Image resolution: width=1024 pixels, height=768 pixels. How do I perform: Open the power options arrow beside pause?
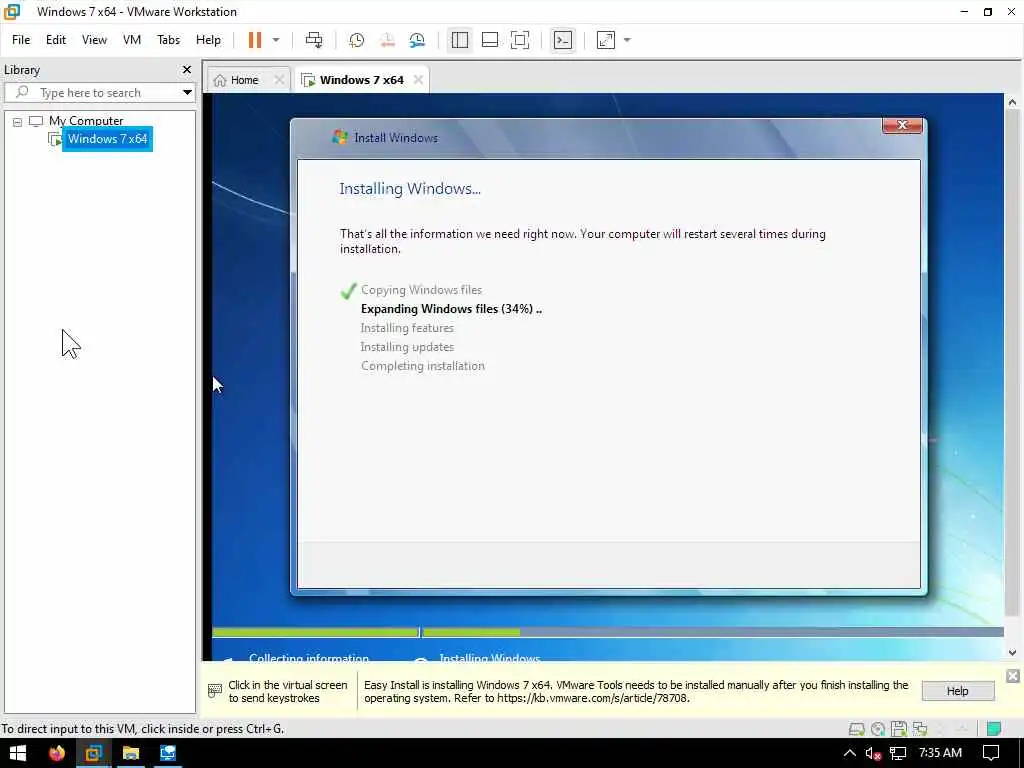tap(276, 40)
